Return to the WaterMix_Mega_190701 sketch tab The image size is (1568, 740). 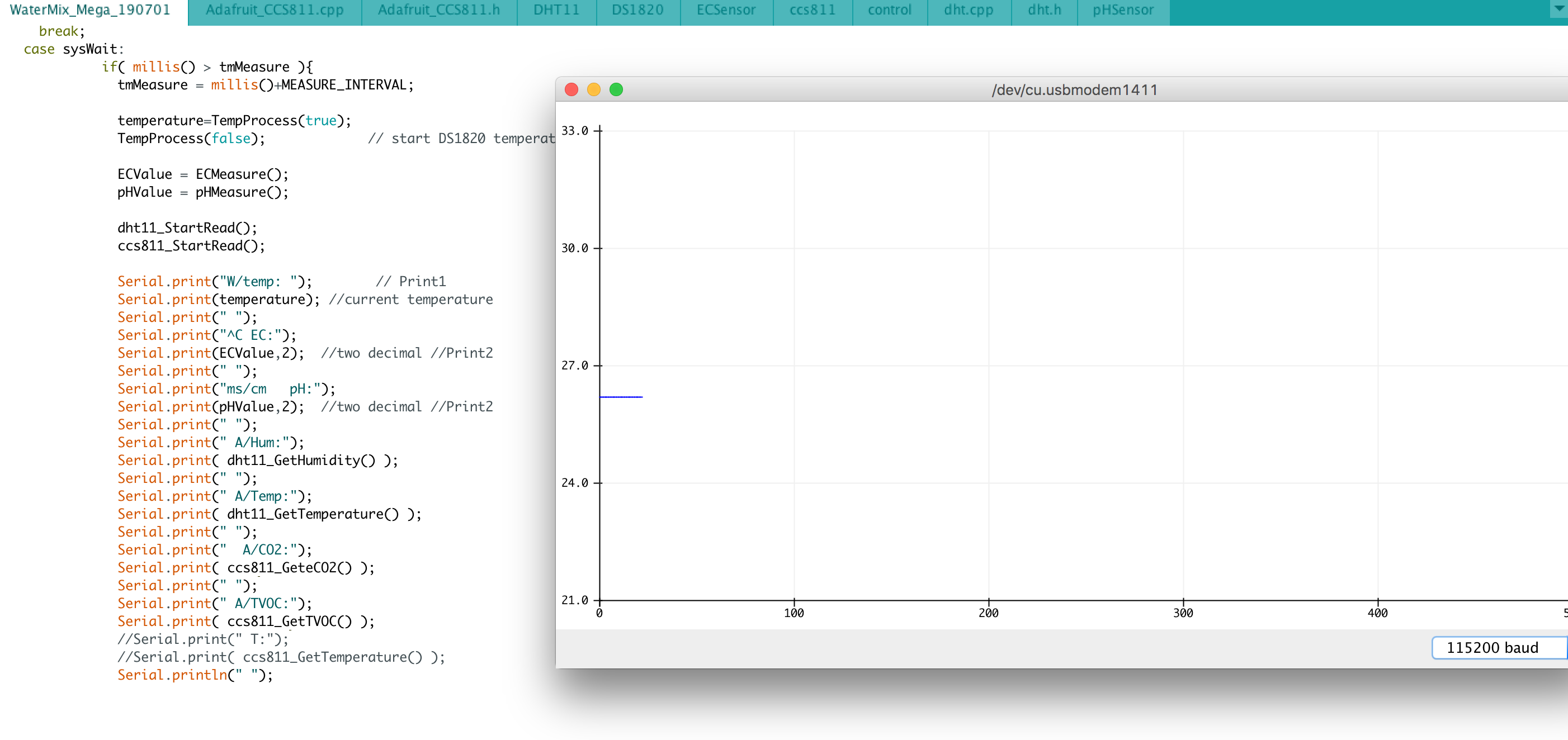pyautogui.click(x=89, y=10)
